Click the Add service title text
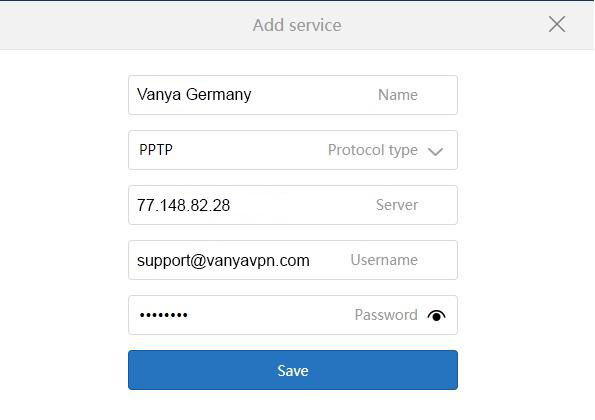 pyautogui.click(x=297, y=25)
